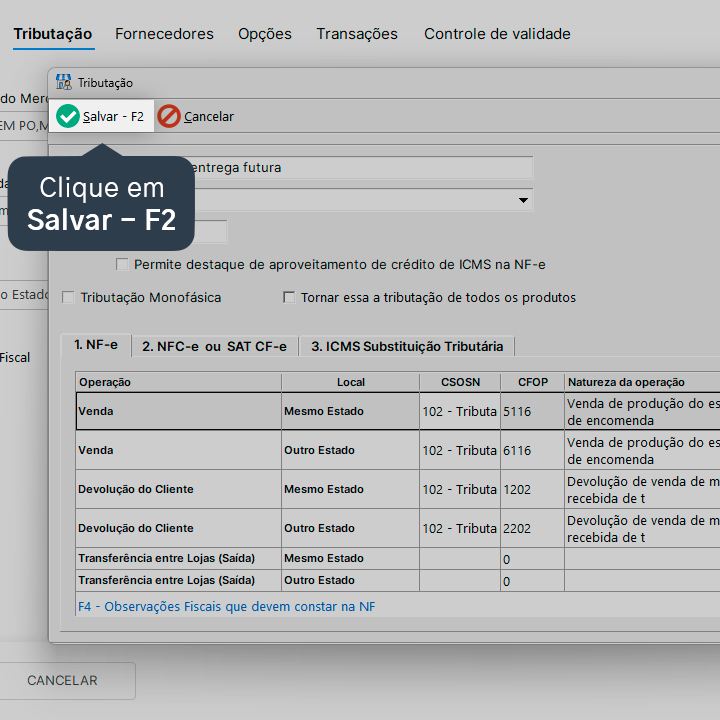The image size is (720, 720).
Task: Click the Operação column header
Action: tap(179, 382)
